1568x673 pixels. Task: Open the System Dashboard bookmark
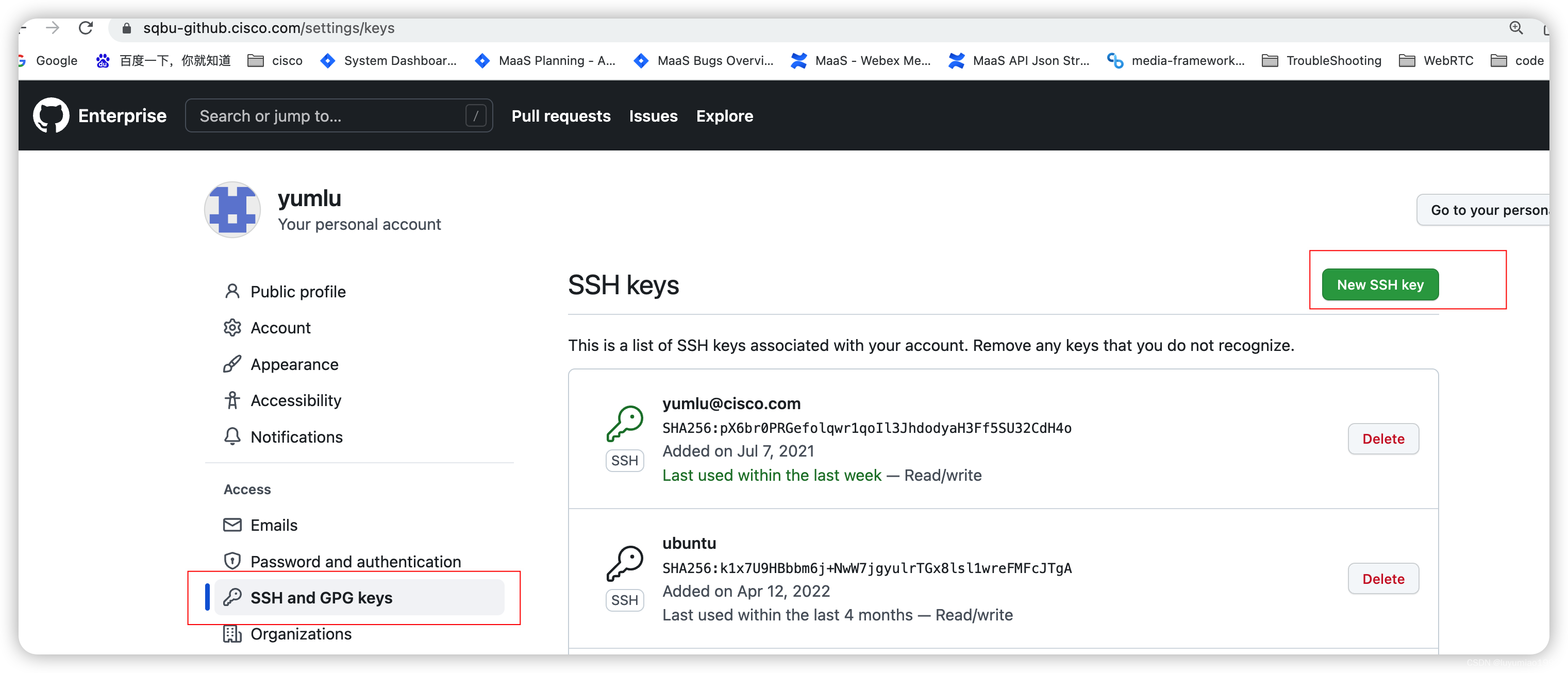coord(388,60)
